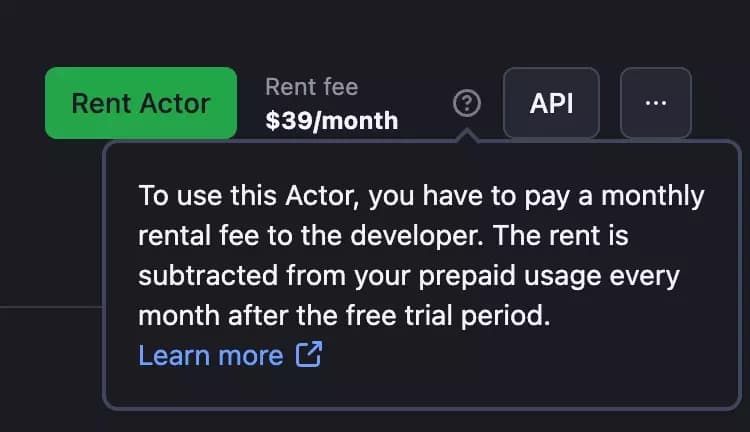
Task: Click empty tooltip area right of Learn more
Action: point(520,358)
